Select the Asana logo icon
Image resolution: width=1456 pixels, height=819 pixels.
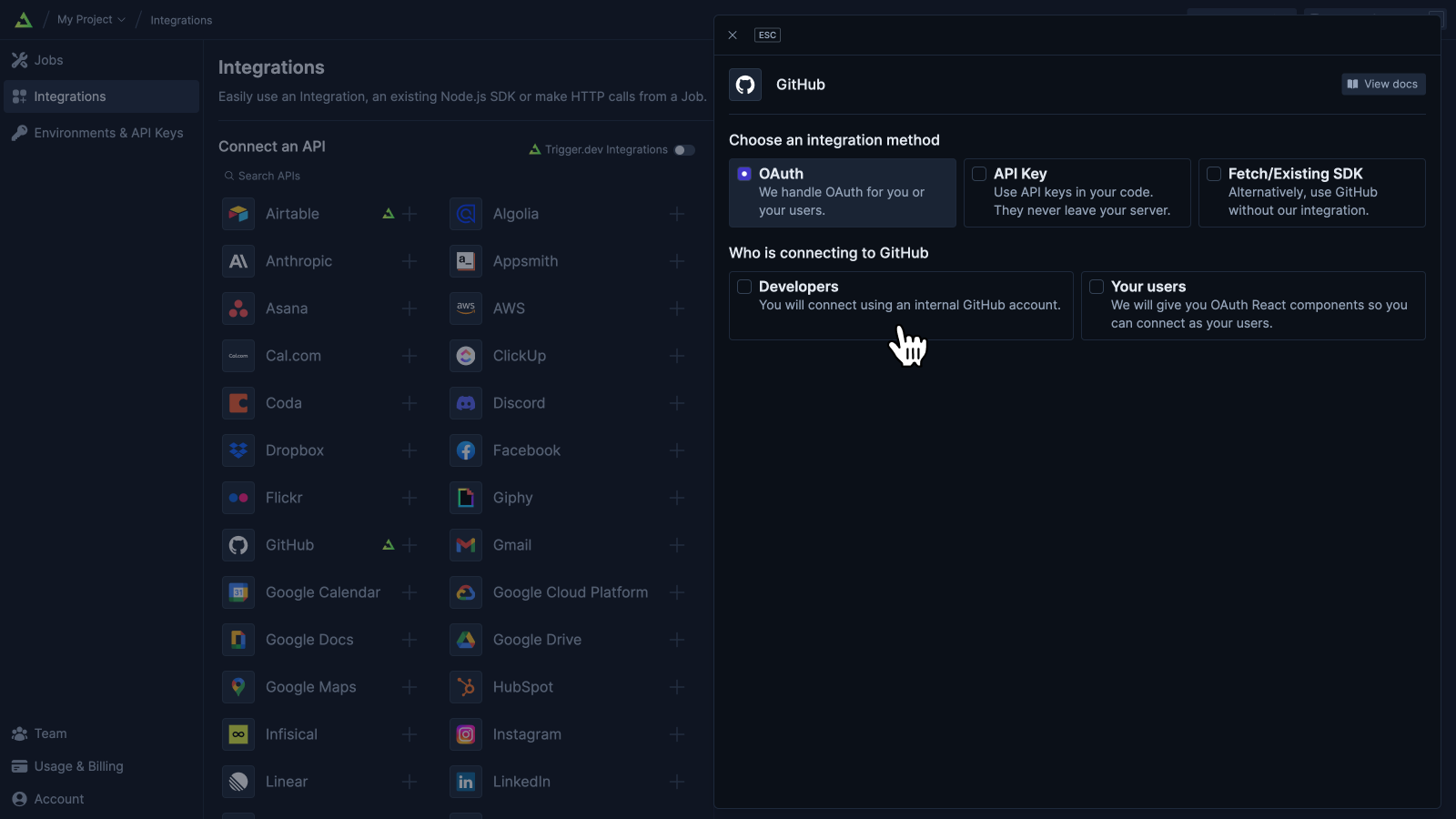(x=238, y=308)
